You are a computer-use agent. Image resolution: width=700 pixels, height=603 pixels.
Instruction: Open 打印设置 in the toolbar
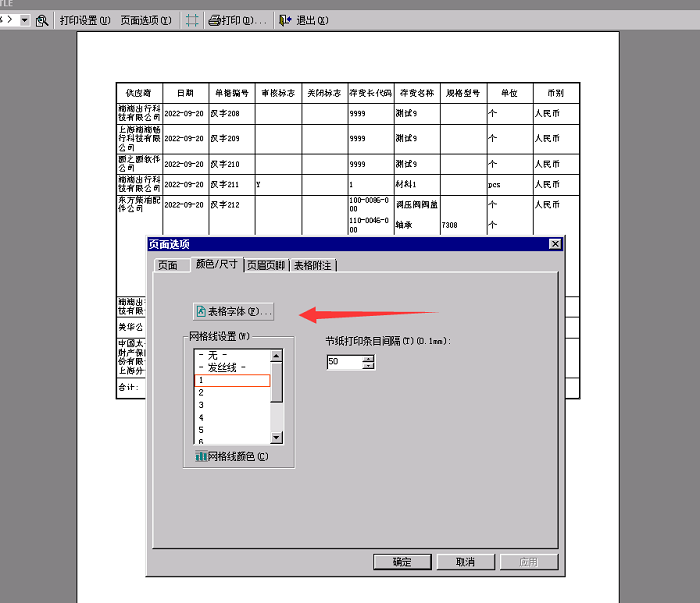tap(85, 20)
